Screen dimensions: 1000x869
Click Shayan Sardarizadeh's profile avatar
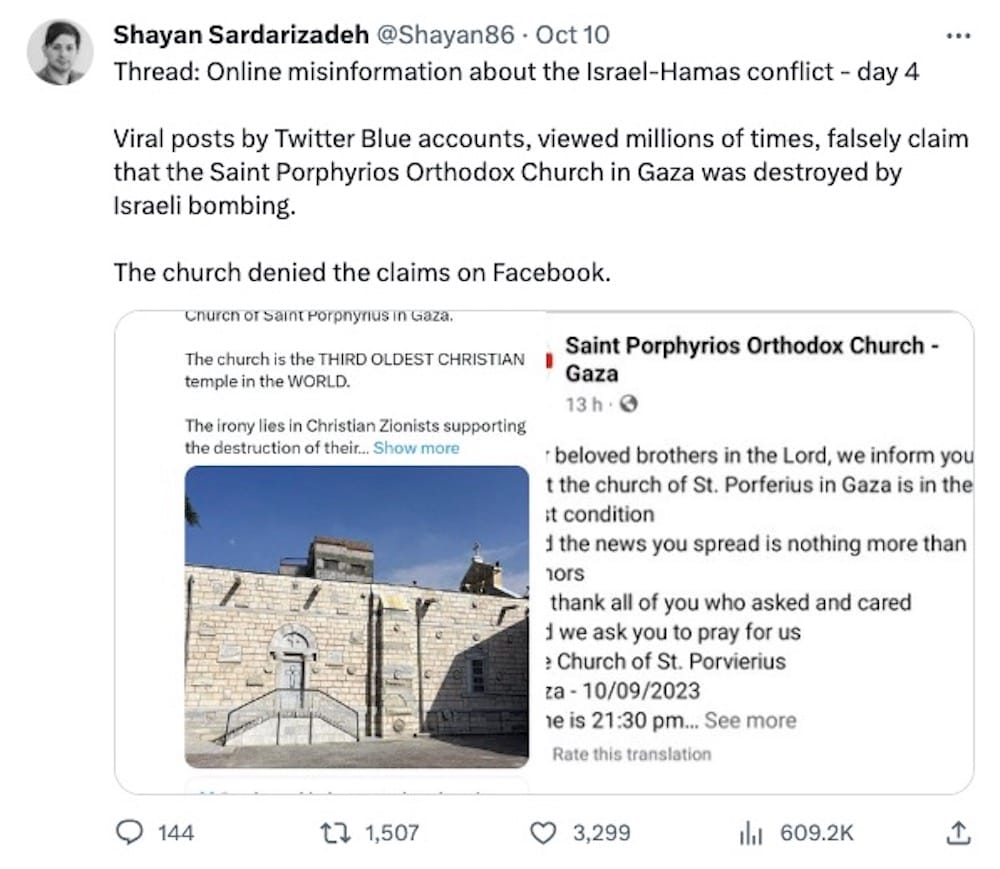(x=60, y=52)
